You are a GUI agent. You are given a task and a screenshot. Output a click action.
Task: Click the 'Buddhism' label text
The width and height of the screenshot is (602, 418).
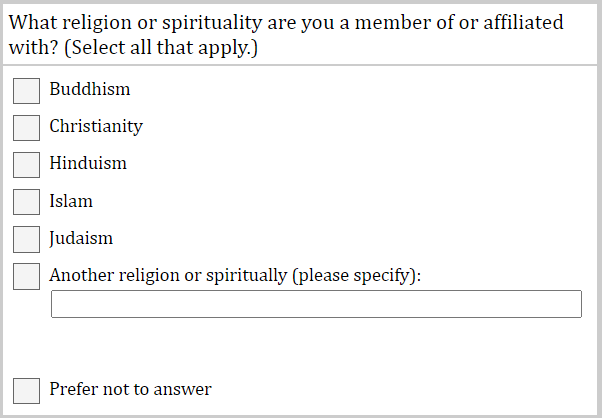pos(90,89)
